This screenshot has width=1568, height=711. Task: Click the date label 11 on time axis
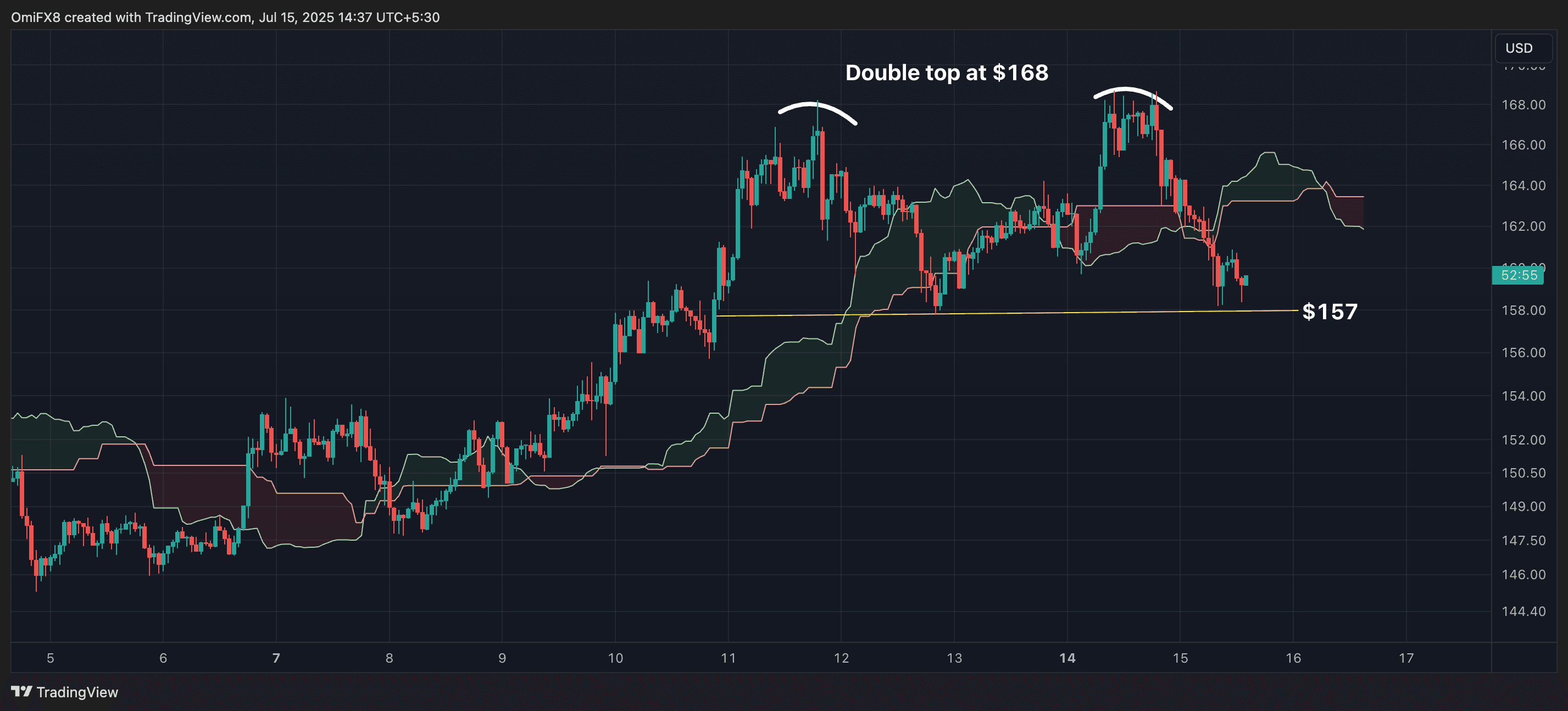(x=728, y=658)
